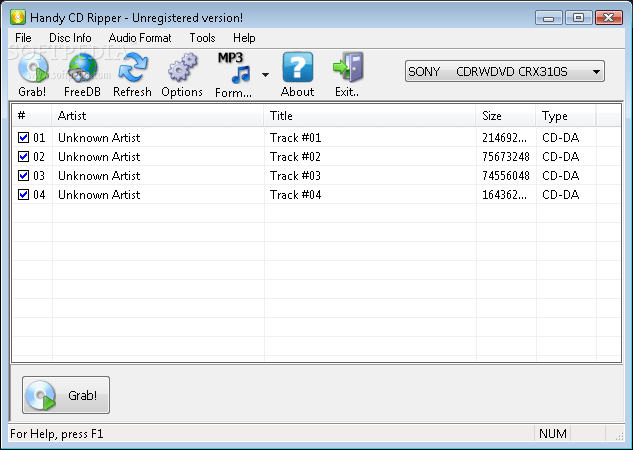Click the Exit door icon

(x=348, y=67)
